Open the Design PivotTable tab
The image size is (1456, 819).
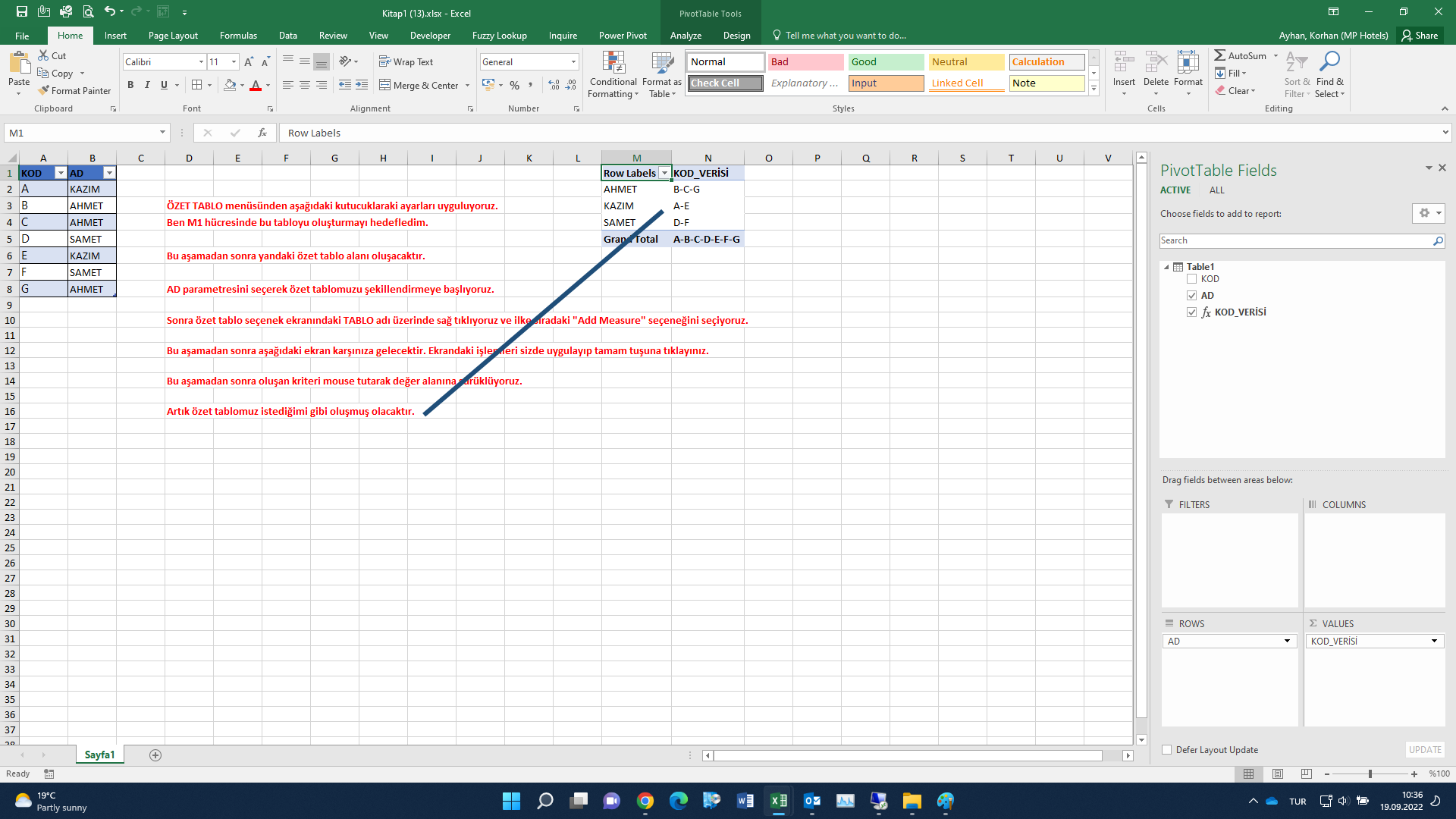click(x=736, y=36)
